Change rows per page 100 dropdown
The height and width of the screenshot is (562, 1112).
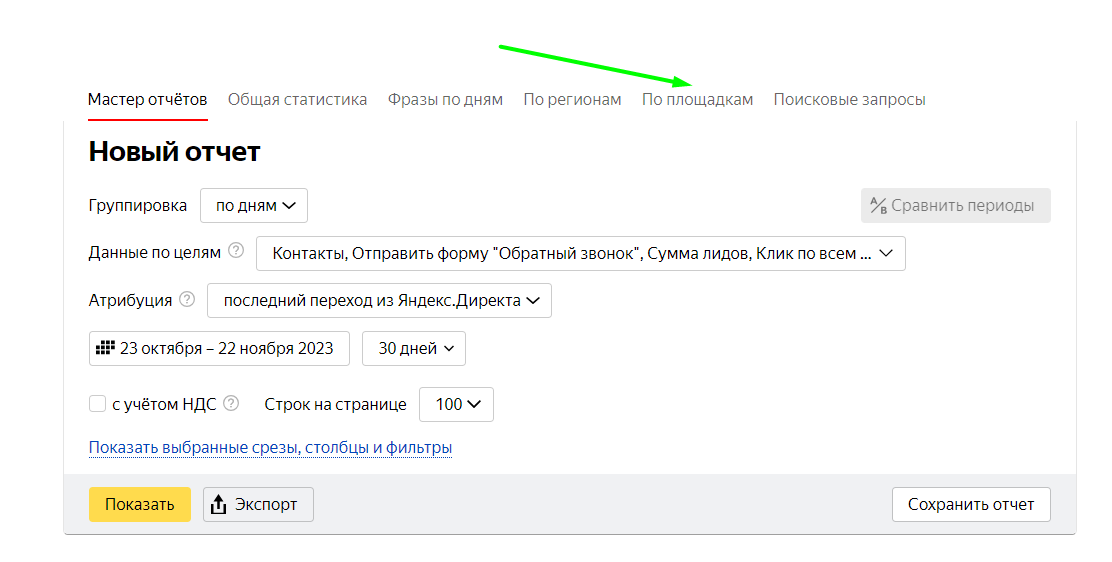457,404
